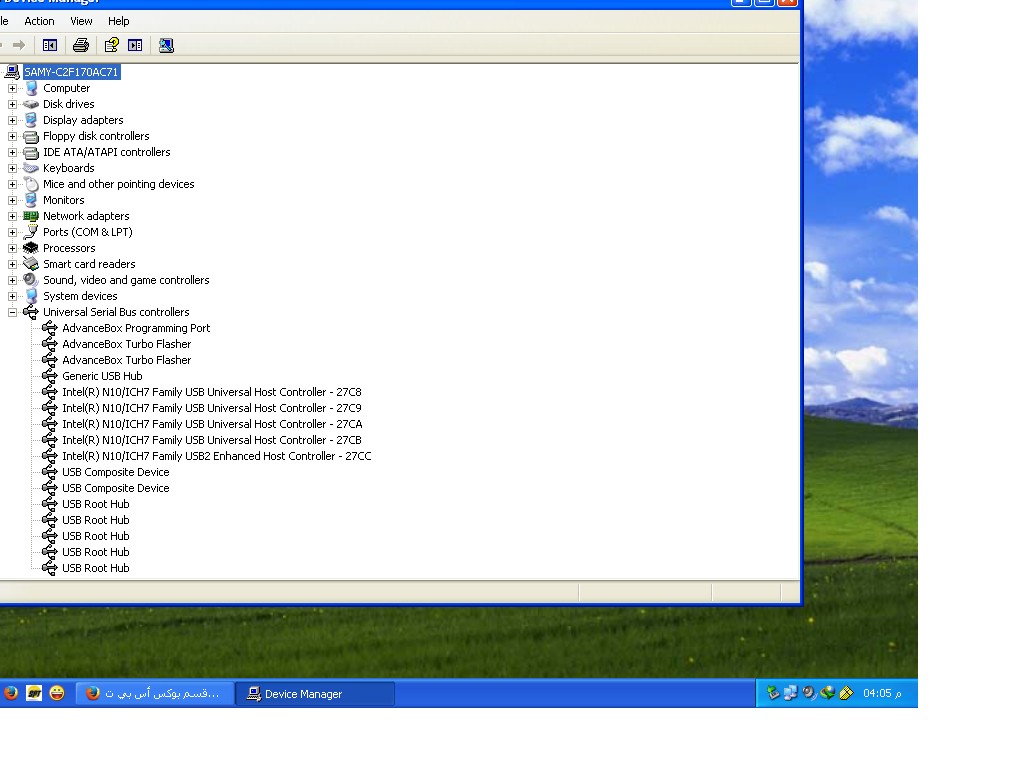The image size is (1024, 768).
Task: Expand Mice and other pointing devices
Action: [x=12, y=184]
